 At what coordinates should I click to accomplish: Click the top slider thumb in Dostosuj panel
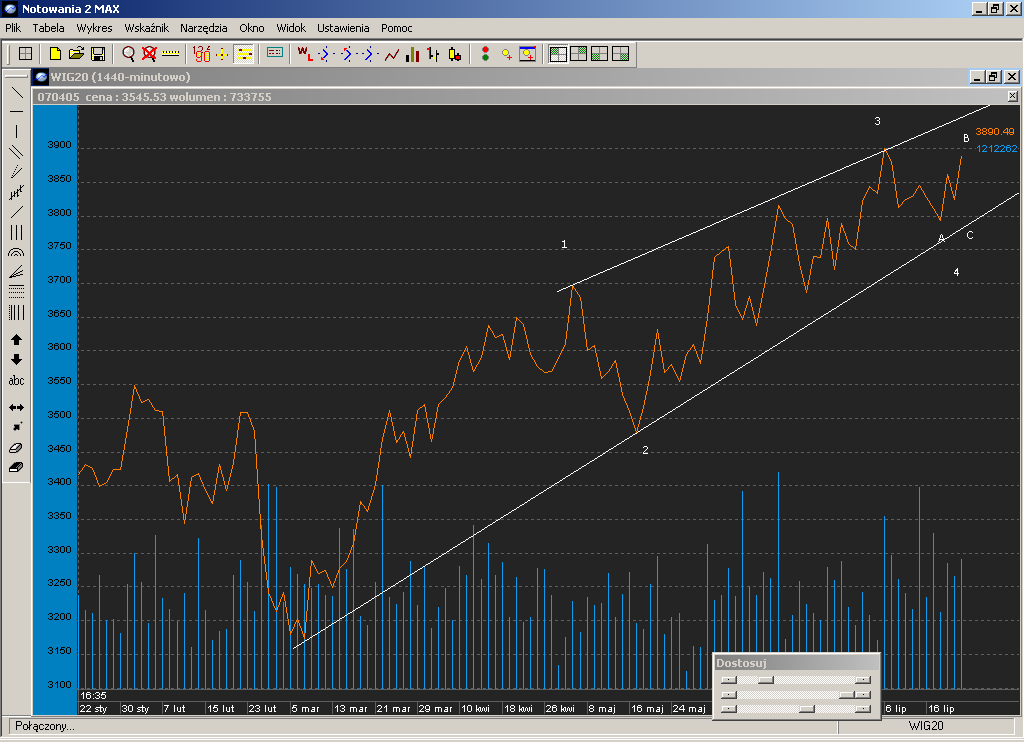(x=765, y=680)
